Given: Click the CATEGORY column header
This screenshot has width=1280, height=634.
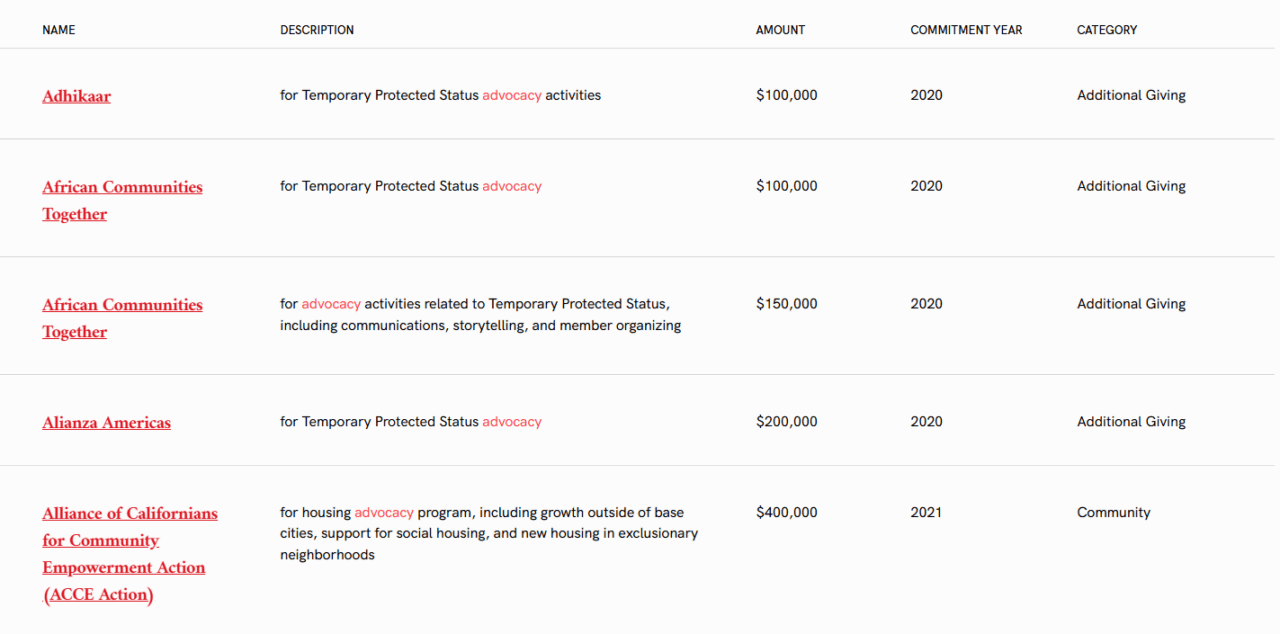Looking at the screenshot, I should click(1106, 30).
